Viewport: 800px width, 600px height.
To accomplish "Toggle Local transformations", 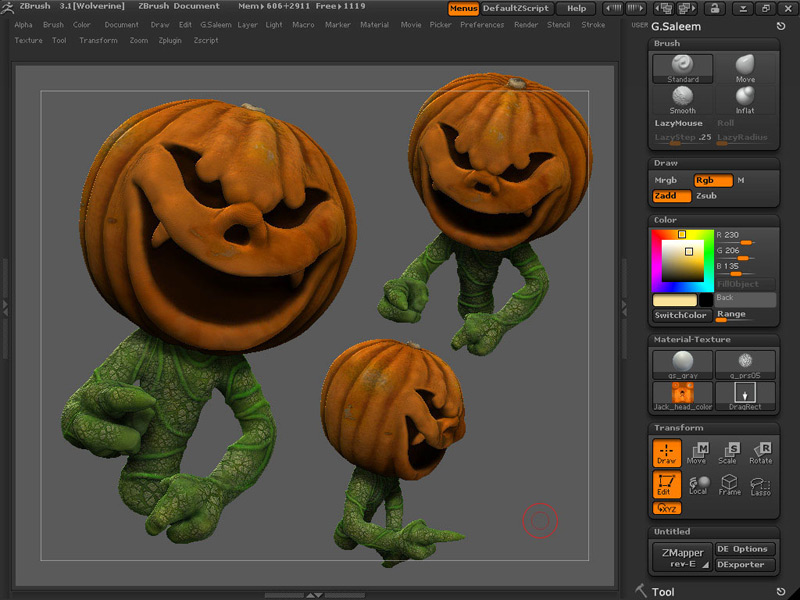I will [x=698, y=485].
